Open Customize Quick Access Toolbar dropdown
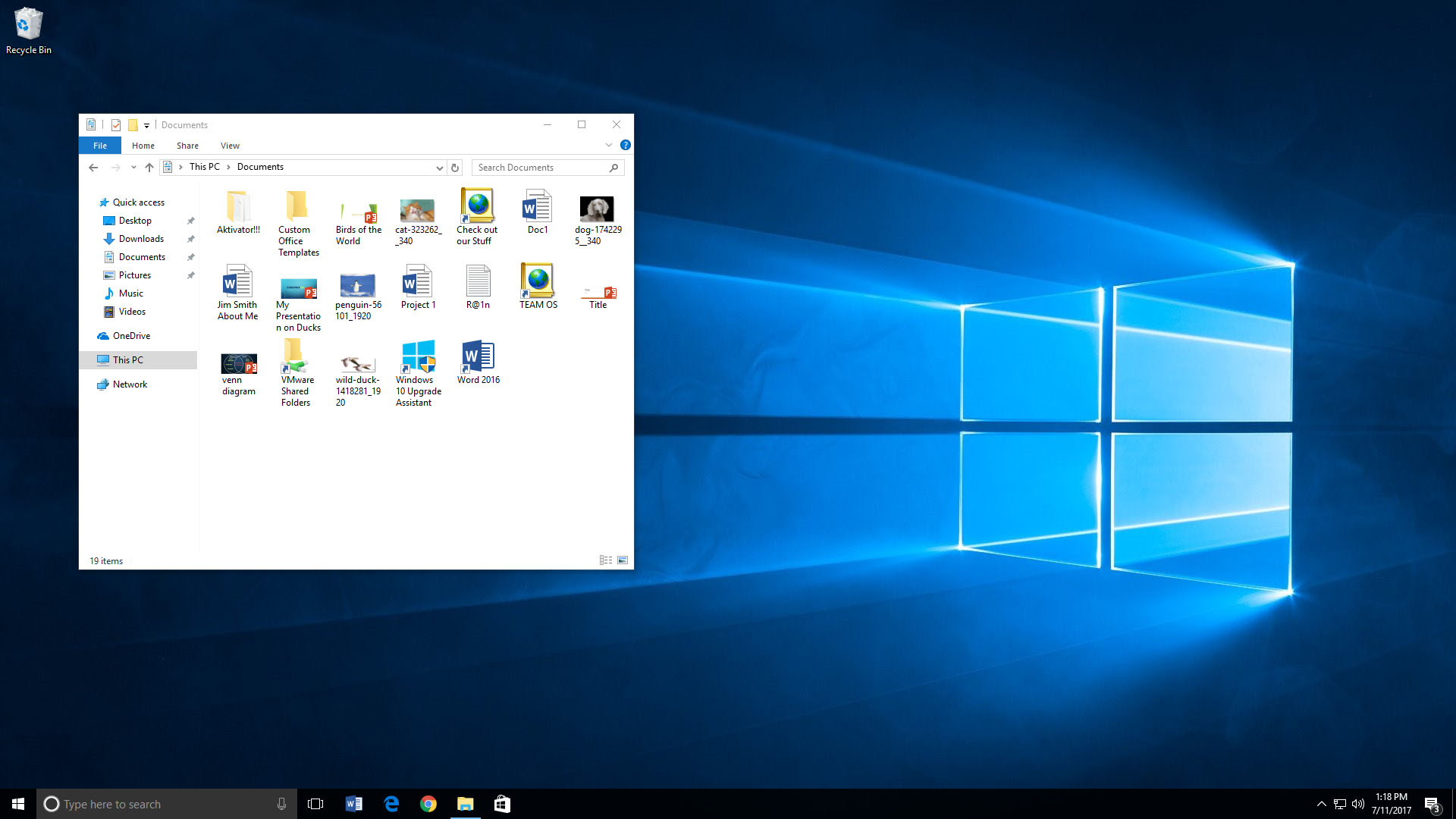Image resolution: width=1456 pixels, height=819 pixels. pyautogui.click(x=146, y=125)
